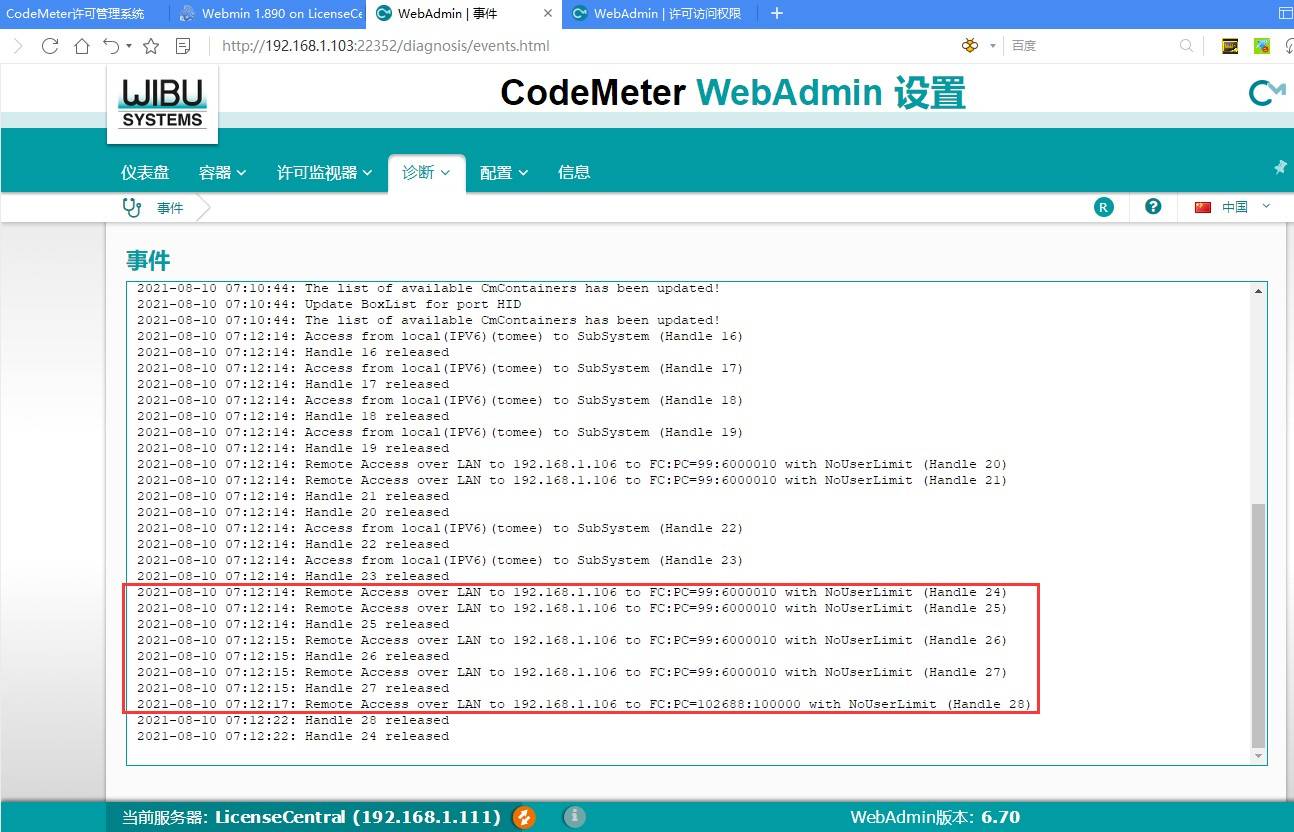The image size is (1294, 832).
Task: Click the green R user icon
Action: tap(1103, 207)
